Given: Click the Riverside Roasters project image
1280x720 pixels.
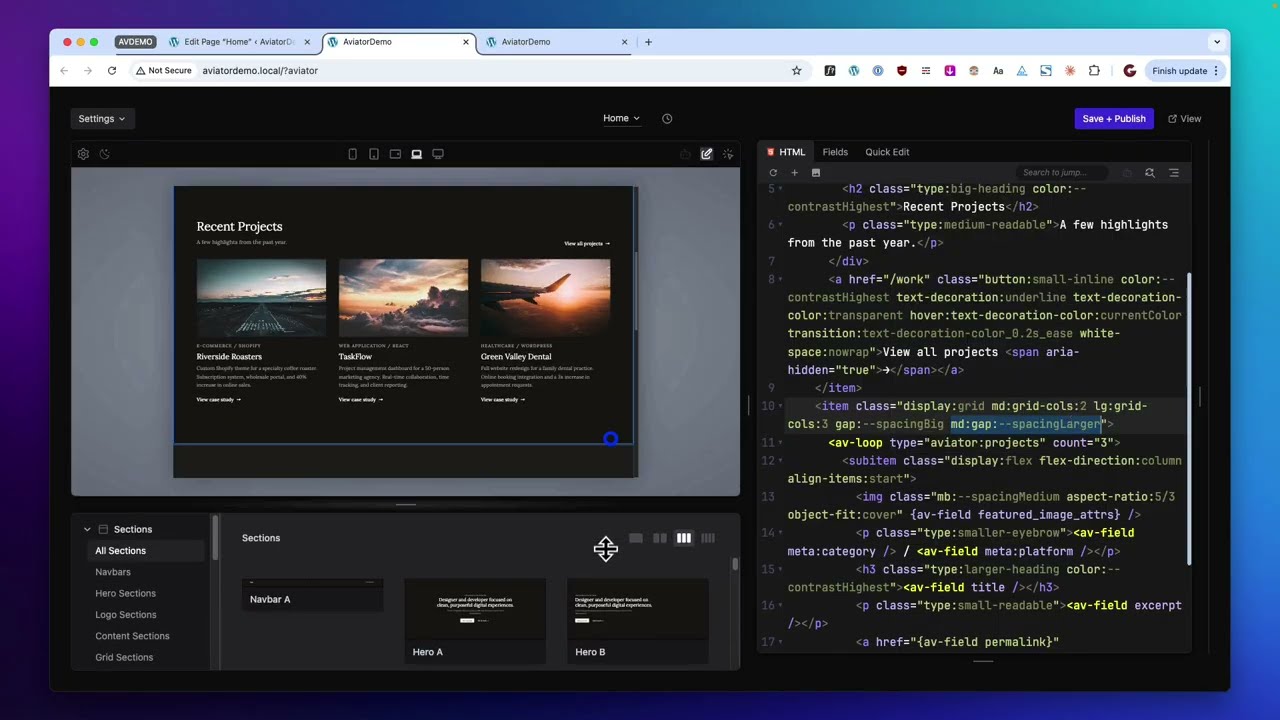Looking at the screenshot, I should [261, 297].
